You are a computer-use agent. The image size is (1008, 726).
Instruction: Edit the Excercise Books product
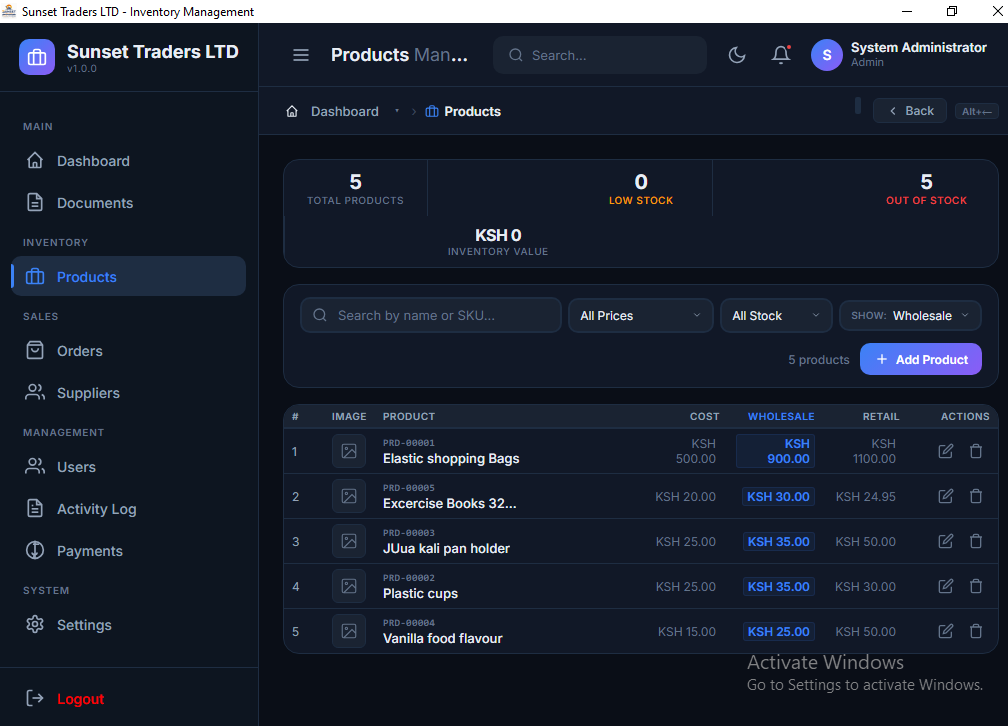click(x=946, y=496)
